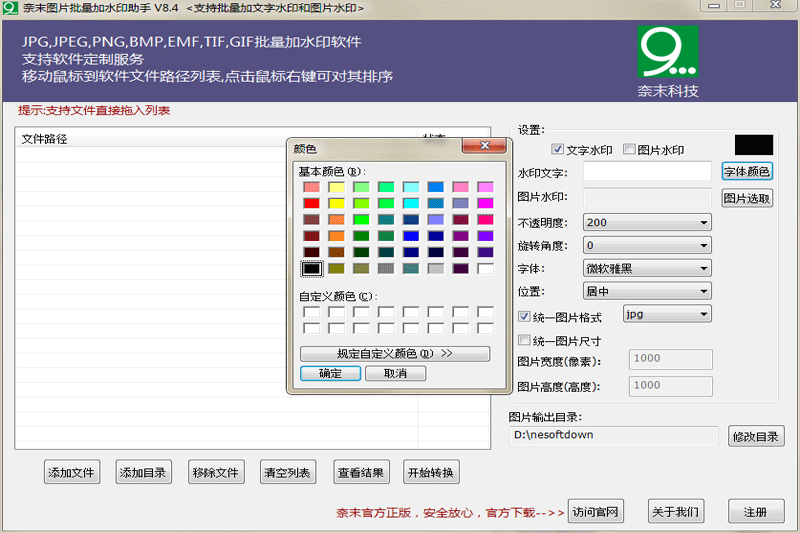Viewport: 800px width, 533px height.
Task: Choose the pure red basic color swatch
Action: (311, 204)
